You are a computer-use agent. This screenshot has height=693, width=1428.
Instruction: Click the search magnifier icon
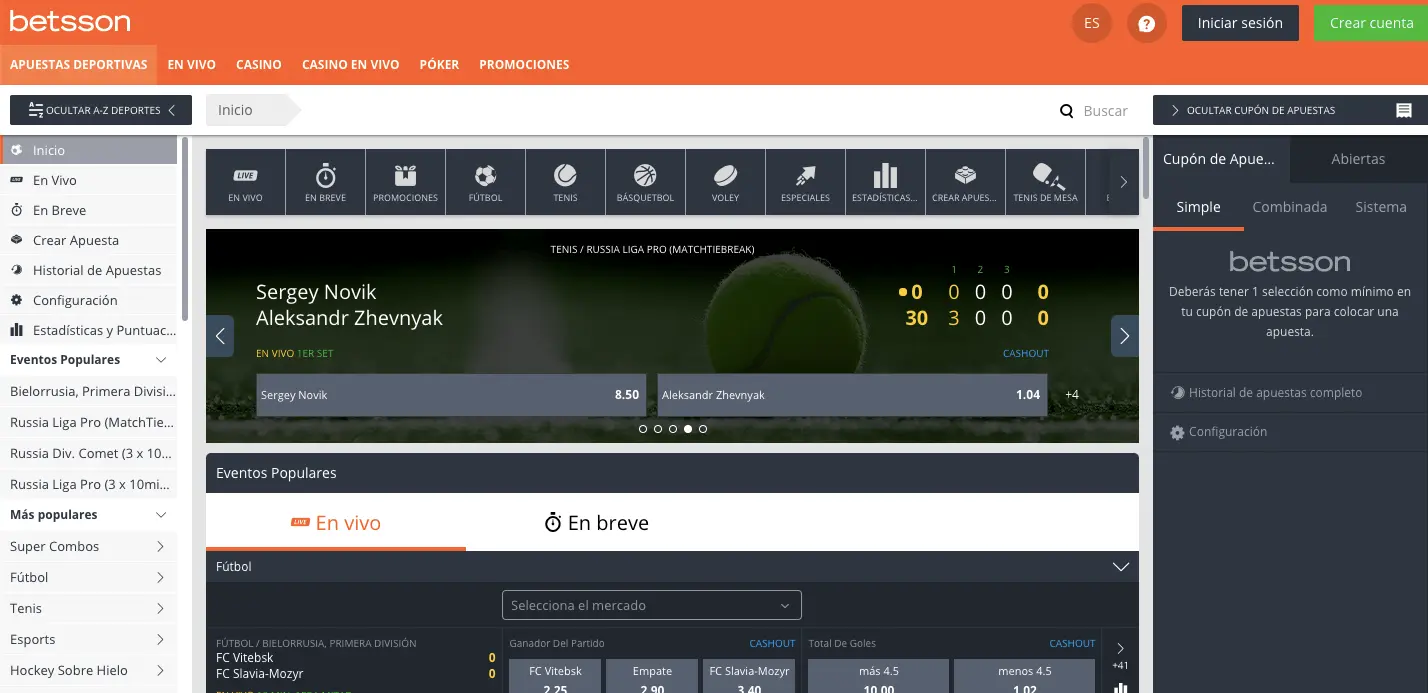click(x=1066, y=111)
